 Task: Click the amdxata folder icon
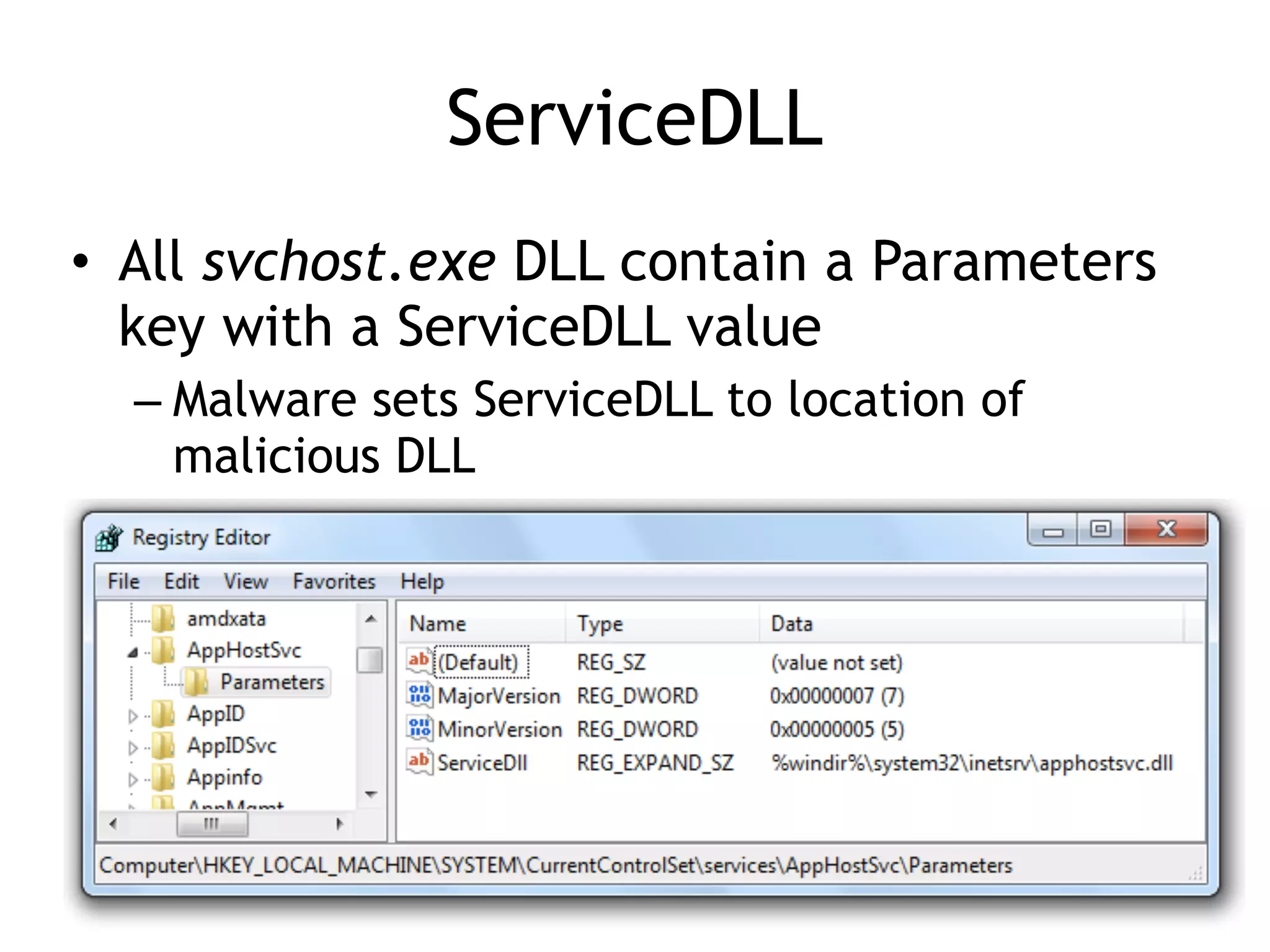[x=164, y=619]
